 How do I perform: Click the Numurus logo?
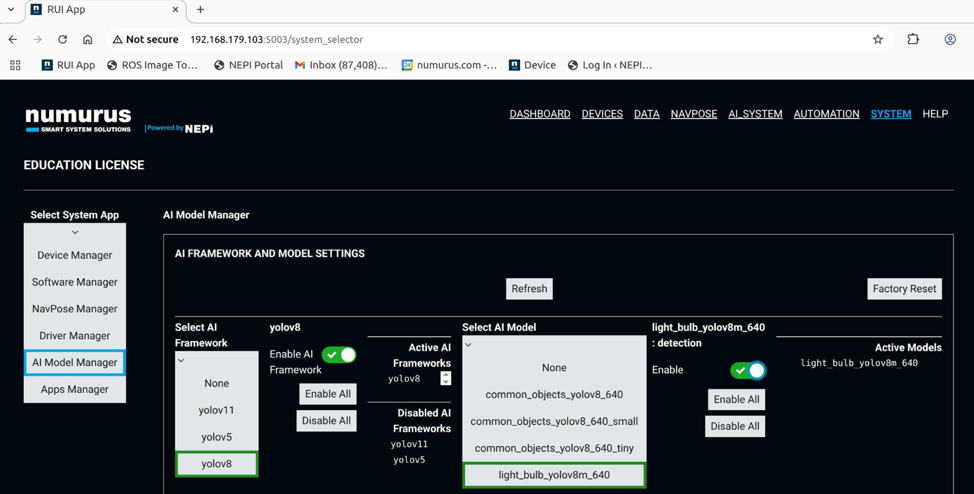click(78, 120)
